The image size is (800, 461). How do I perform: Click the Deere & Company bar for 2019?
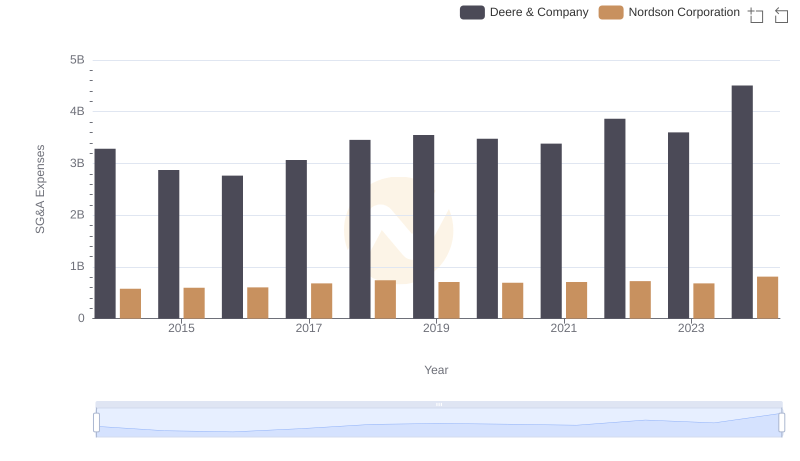coord(423,227)
